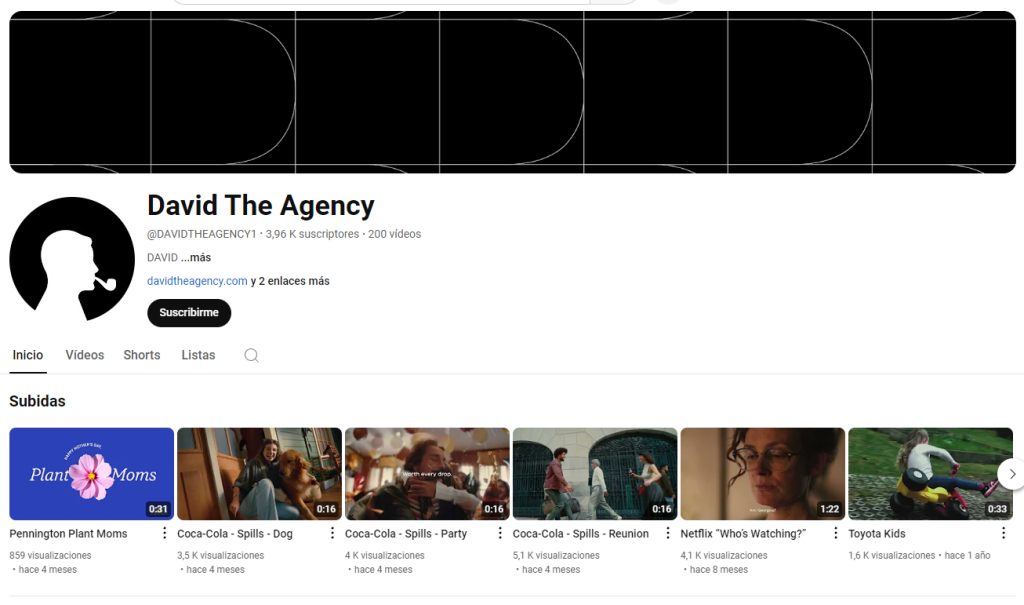The height and width of the screenshot is (605, 1024).
Task: Open the Coca-Cola - Spills - Party title link
Action: (x=406, y=534)
